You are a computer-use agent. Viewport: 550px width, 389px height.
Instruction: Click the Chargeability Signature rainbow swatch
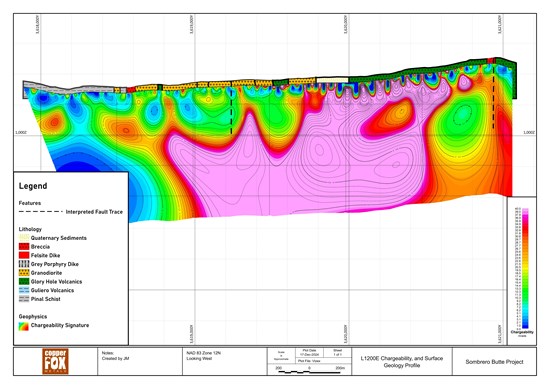click(x=24, y=326)
